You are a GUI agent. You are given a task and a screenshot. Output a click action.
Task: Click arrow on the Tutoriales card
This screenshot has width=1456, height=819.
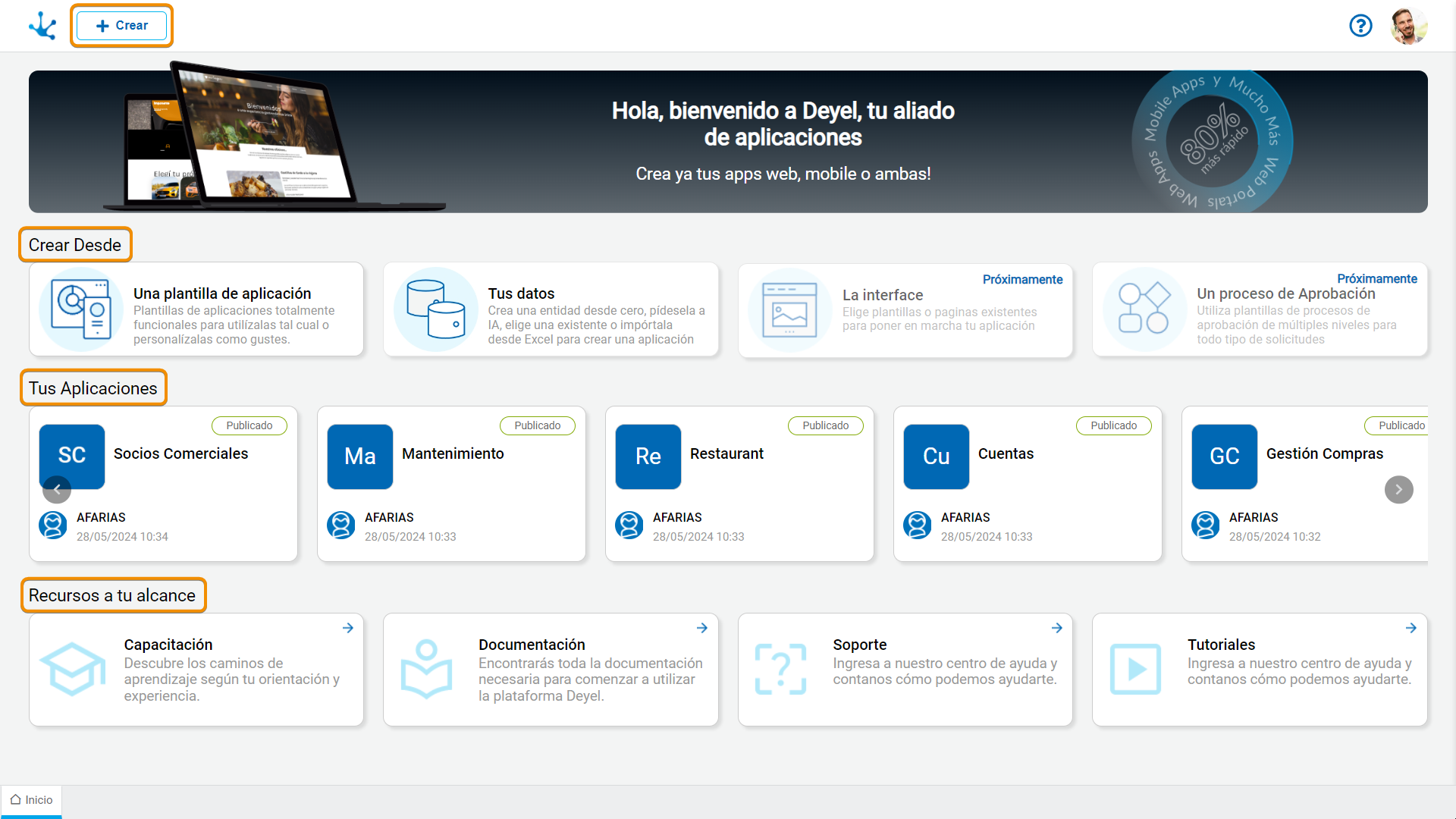coord(1411,628)
